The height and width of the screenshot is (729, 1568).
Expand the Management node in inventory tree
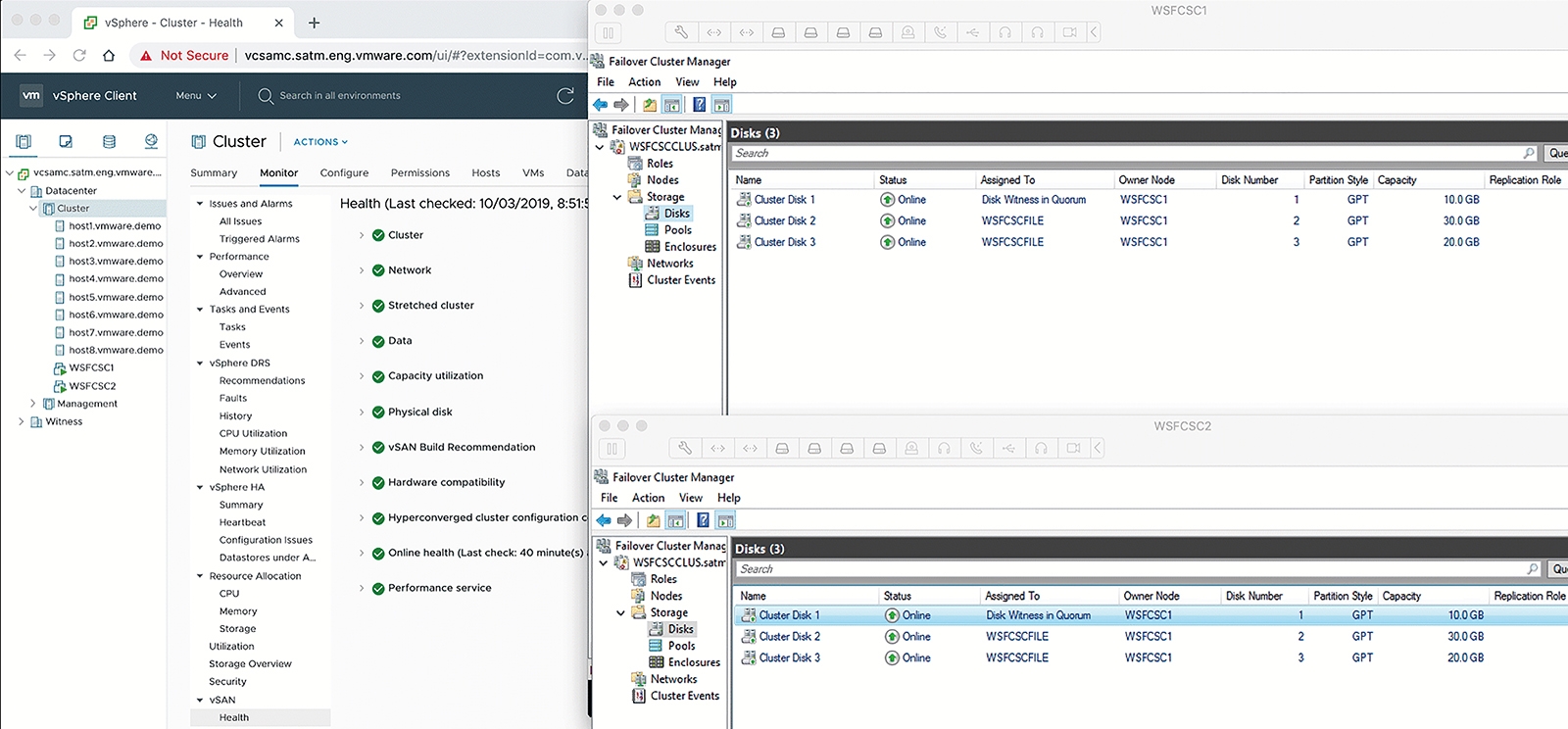(33, 404)
